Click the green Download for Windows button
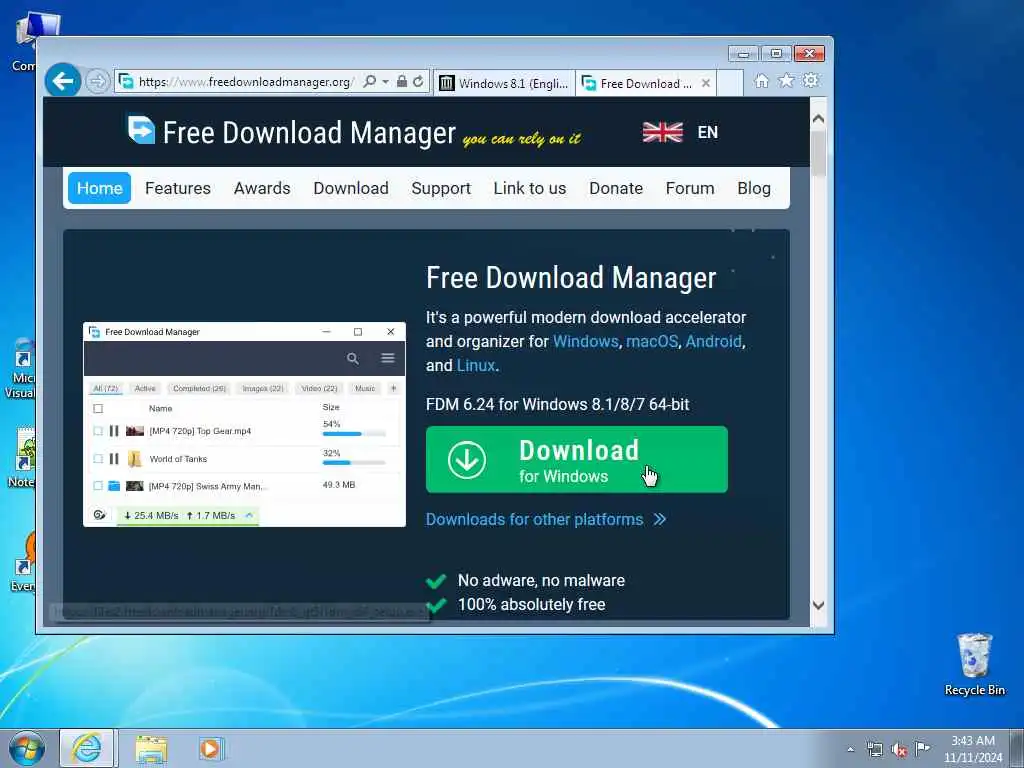Image resolution: width=1024 pixels, height=768 pixels. point(577,459)
